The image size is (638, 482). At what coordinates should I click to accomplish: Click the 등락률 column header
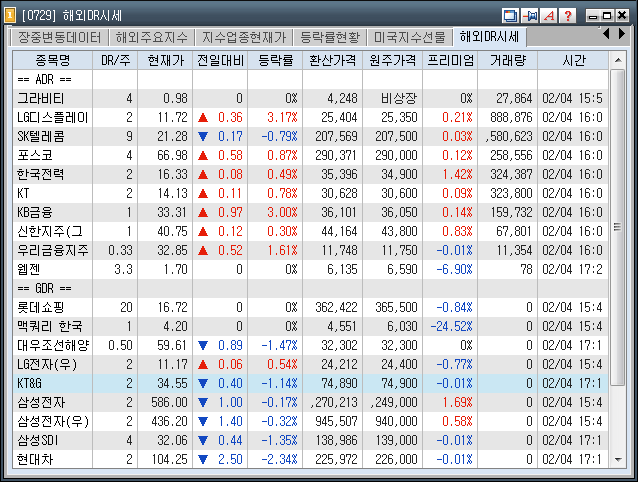[275, 60]
